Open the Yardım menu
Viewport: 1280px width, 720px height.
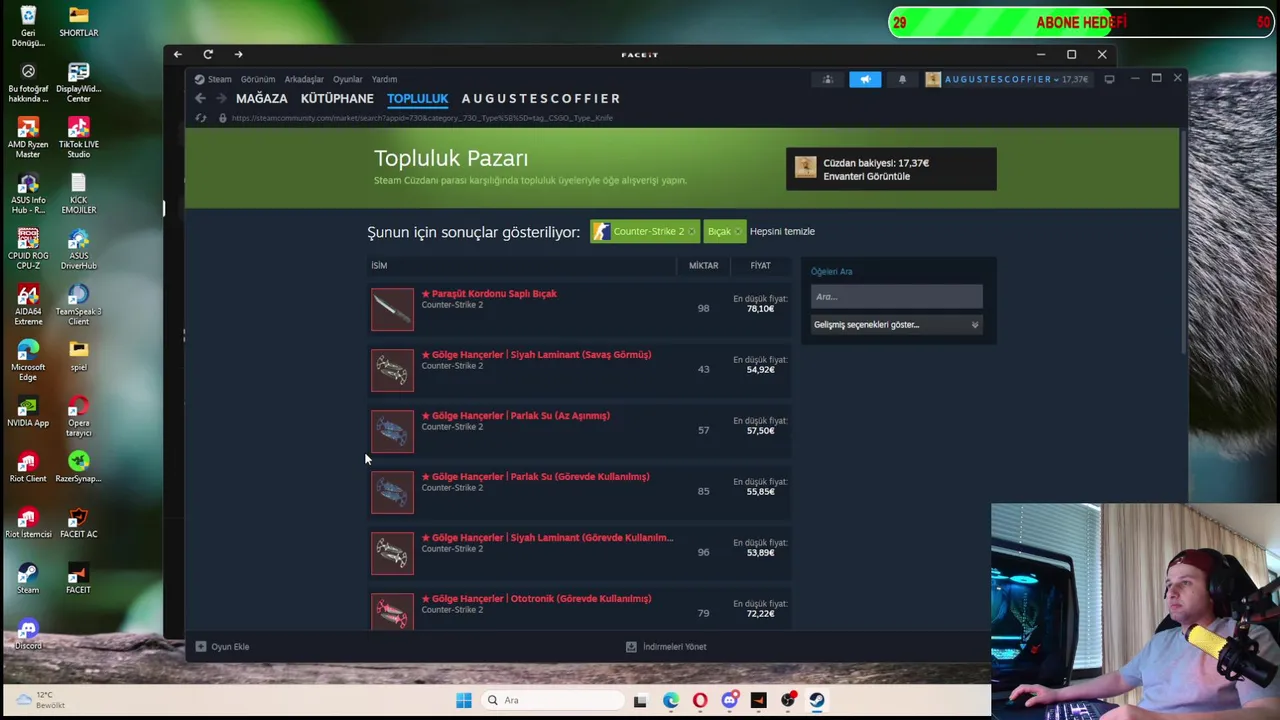tap(384, 79)
